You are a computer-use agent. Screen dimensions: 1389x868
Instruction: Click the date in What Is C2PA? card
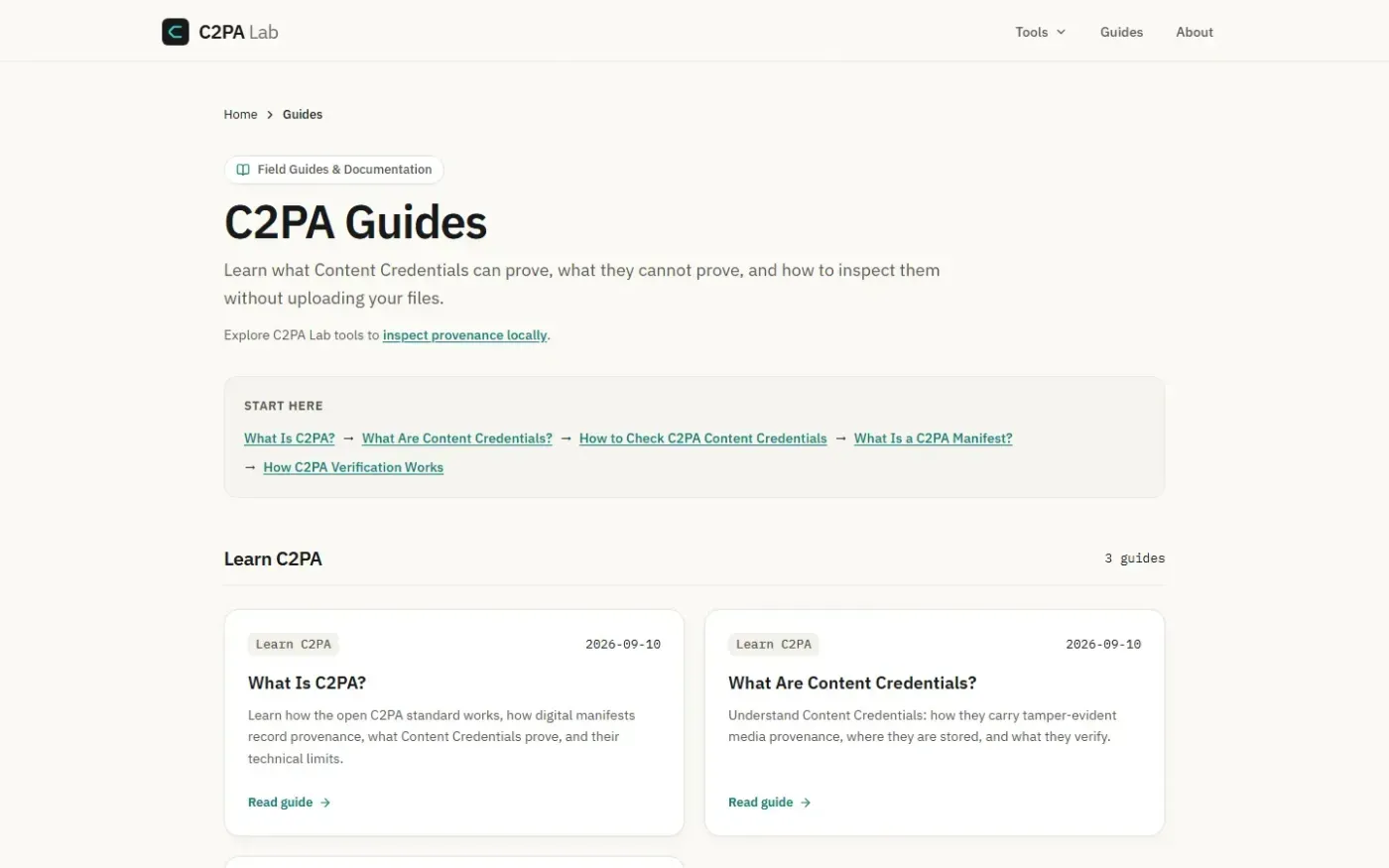(x=623, y=645)
